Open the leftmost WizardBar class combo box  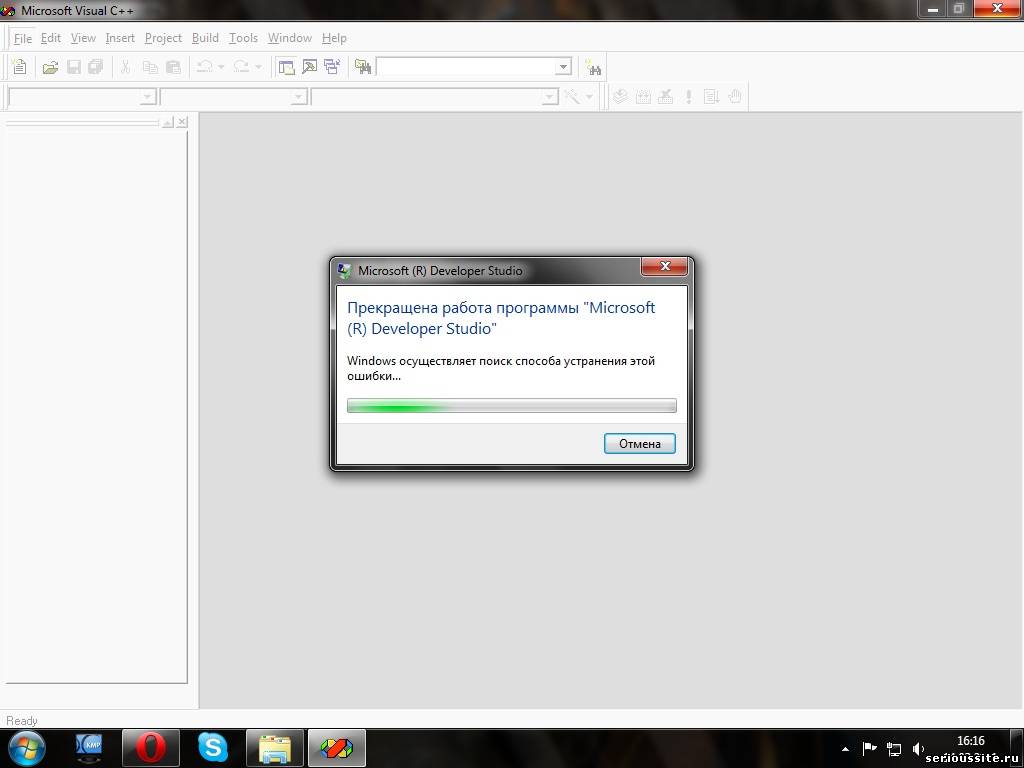click(x=82, y=97)
